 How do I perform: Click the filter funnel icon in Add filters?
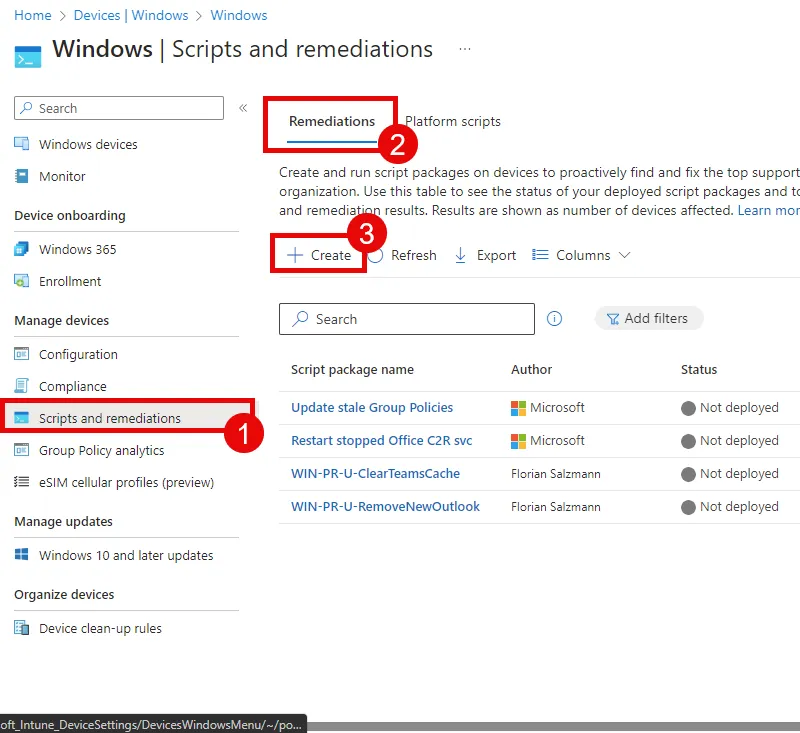coord(613,319)
